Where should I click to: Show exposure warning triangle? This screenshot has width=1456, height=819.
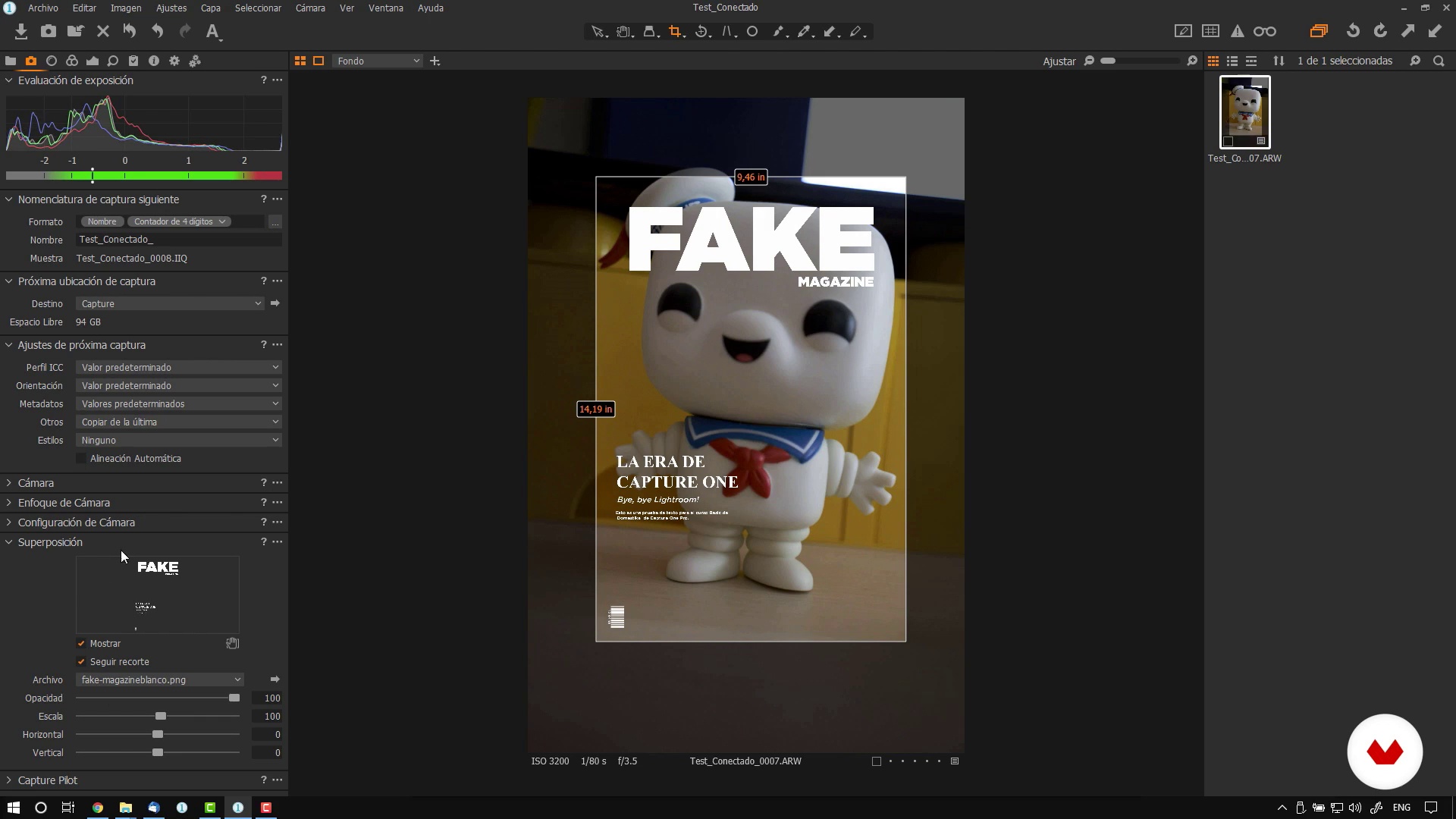pyautogui.click(x=1237, y=31)
